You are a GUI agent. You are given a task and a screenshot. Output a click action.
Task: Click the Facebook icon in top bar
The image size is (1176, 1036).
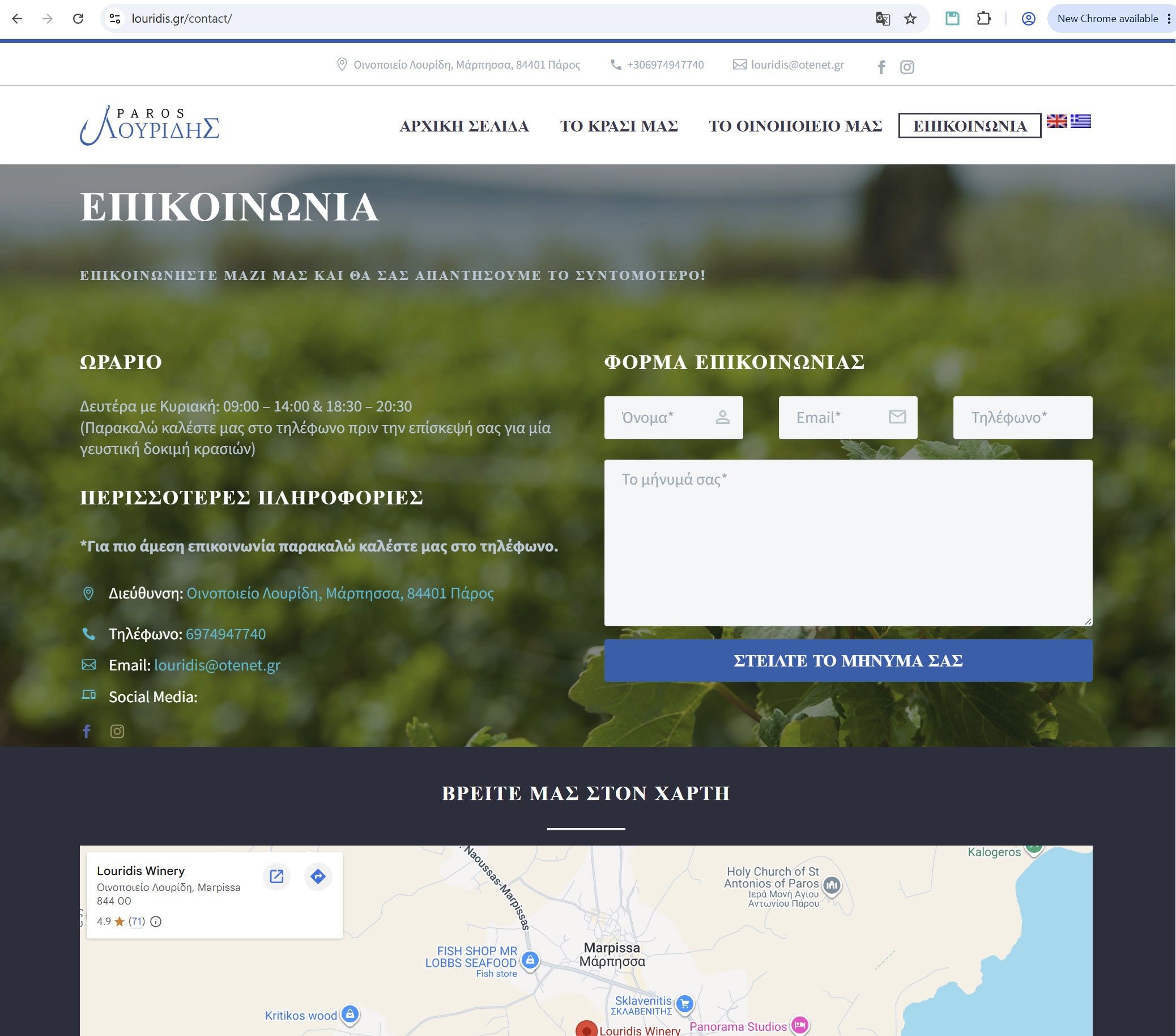[881, 67]
